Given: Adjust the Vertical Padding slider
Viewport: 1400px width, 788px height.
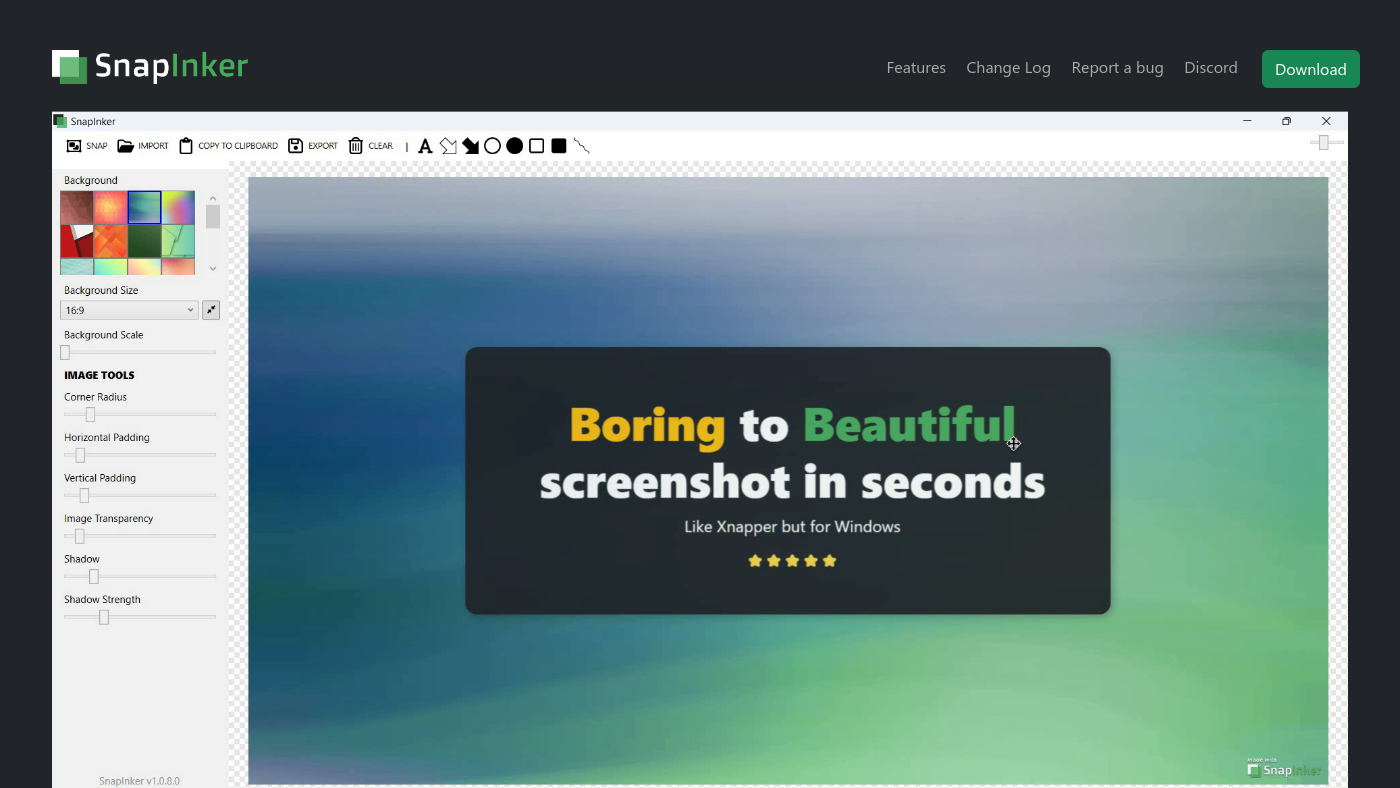Looking at the screenshot, I should [x=140, y=495].
